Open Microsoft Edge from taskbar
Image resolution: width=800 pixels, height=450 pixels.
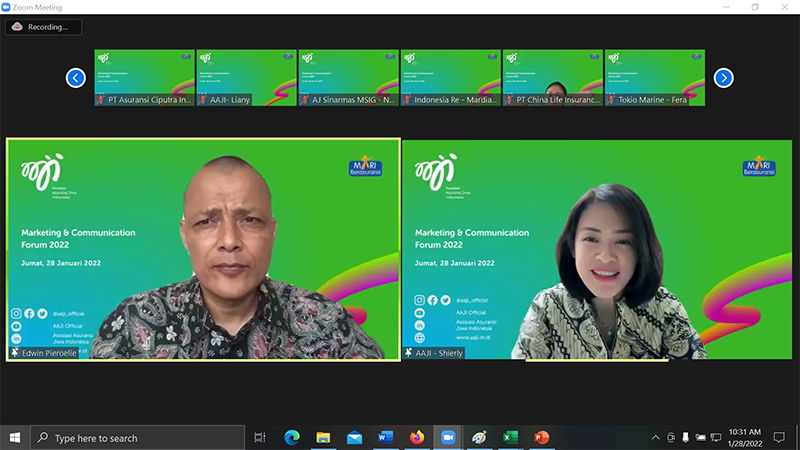292,438
